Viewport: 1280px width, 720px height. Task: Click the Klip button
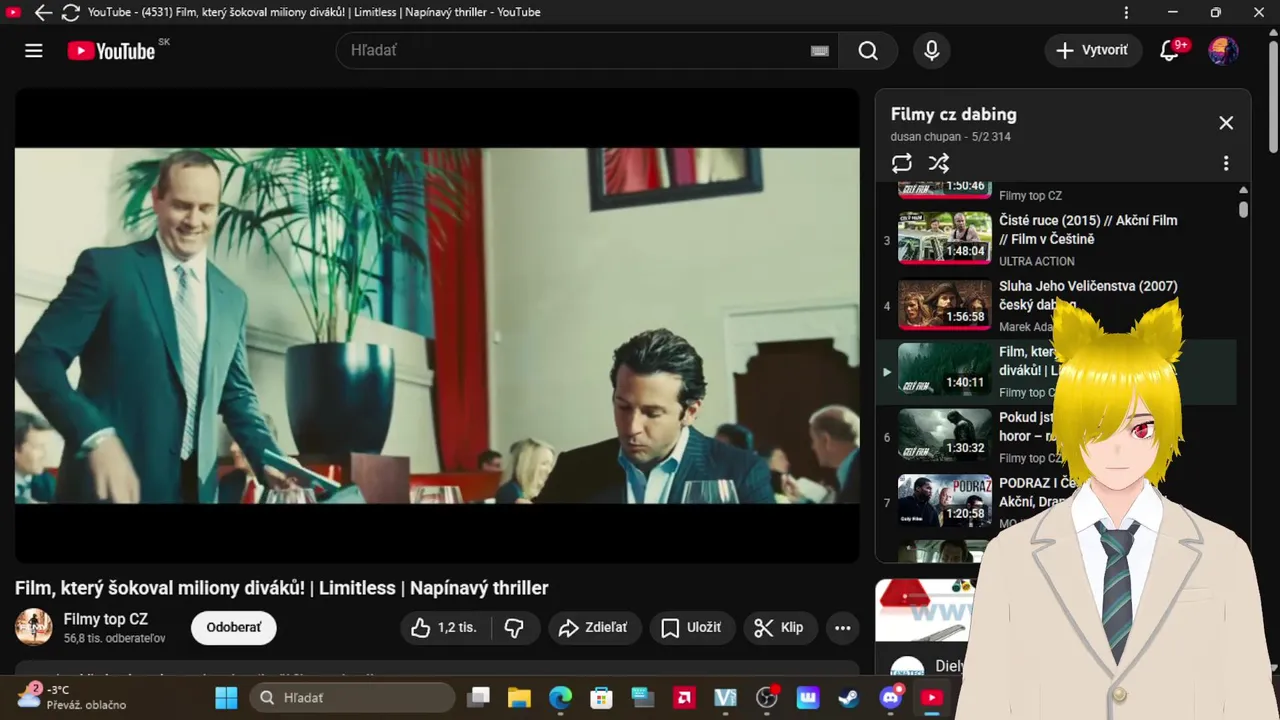click(779, 628)
